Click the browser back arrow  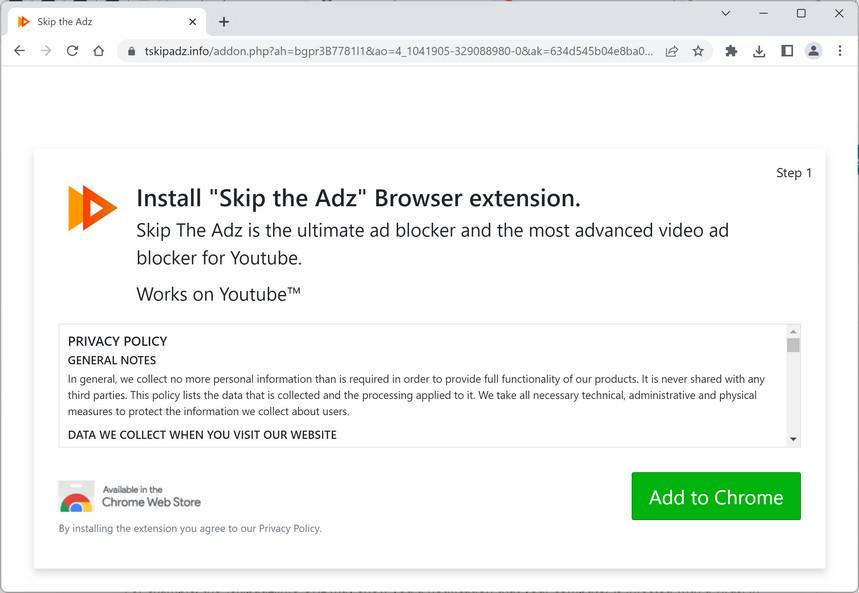[x=19, y=51]
